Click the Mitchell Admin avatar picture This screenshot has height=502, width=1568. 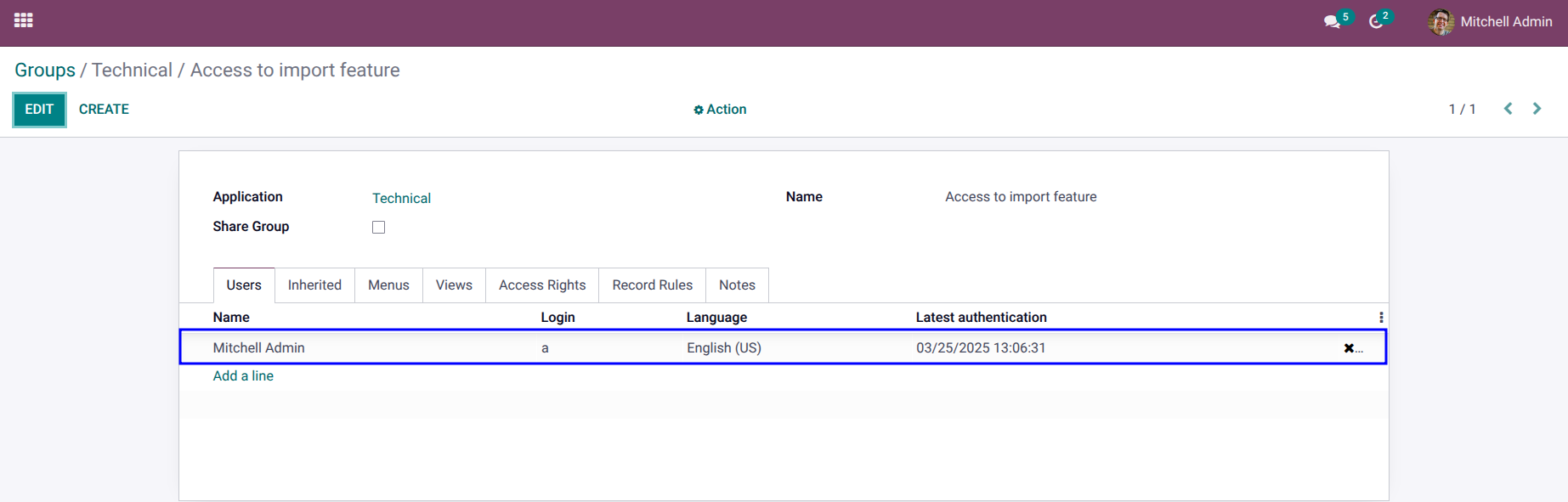[1441, 22]
